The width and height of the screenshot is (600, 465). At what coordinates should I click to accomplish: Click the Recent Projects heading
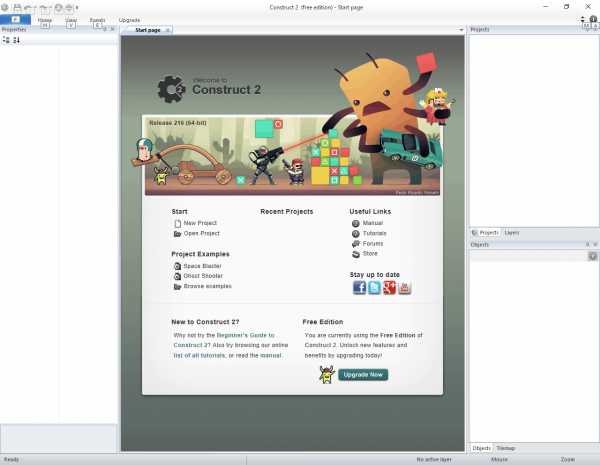pos(287,211)
